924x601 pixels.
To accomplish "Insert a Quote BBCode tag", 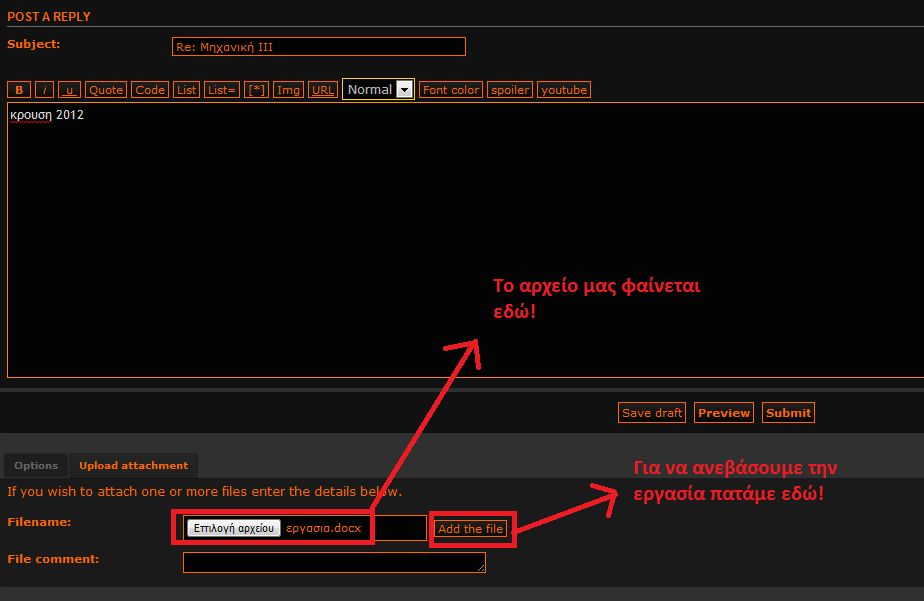I will click(106, 90).
